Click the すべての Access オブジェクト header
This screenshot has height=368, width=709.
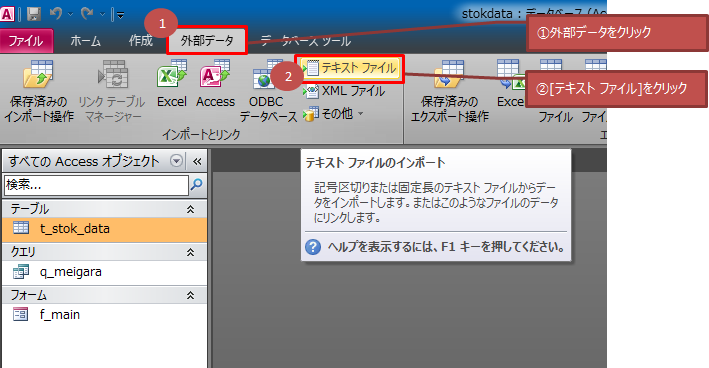tap(84, 161)
